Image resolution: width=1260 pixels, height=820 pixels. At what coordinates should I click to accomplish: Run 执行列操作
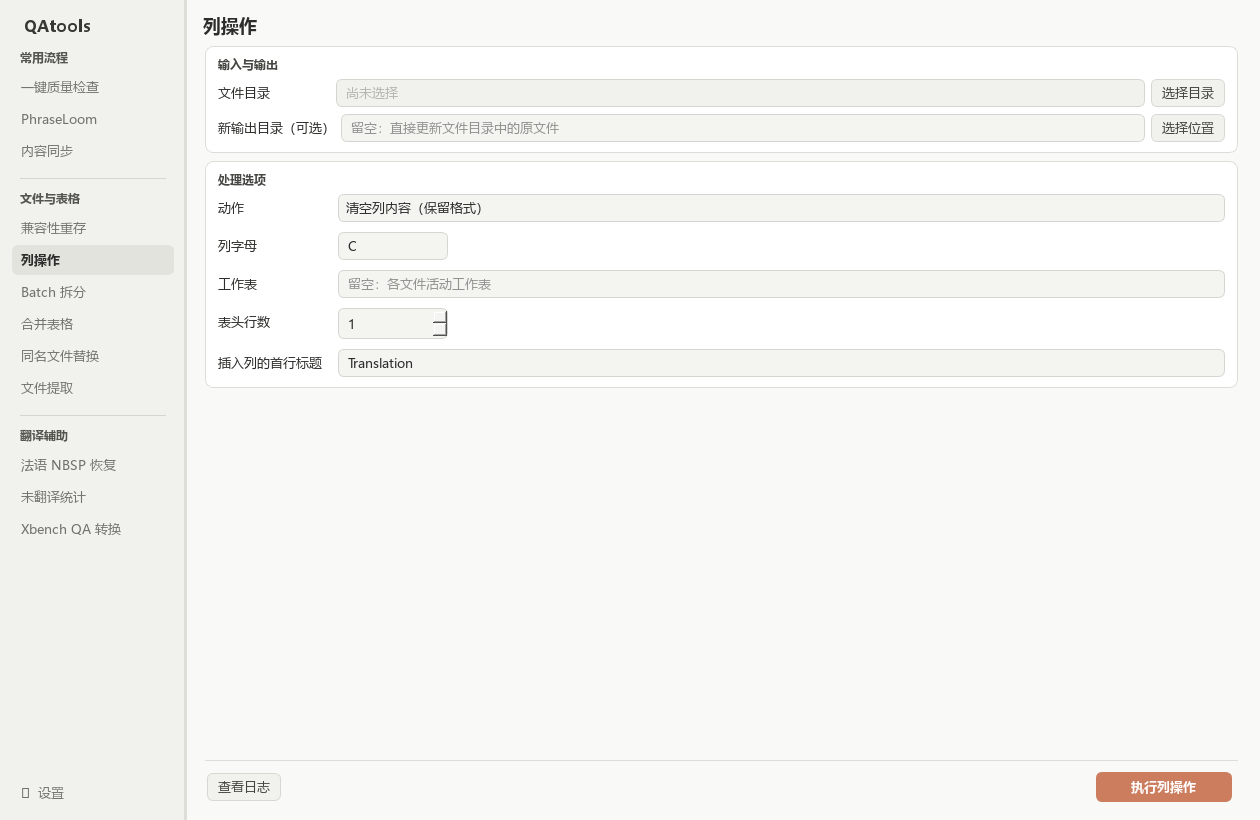tap(1164, 787)
